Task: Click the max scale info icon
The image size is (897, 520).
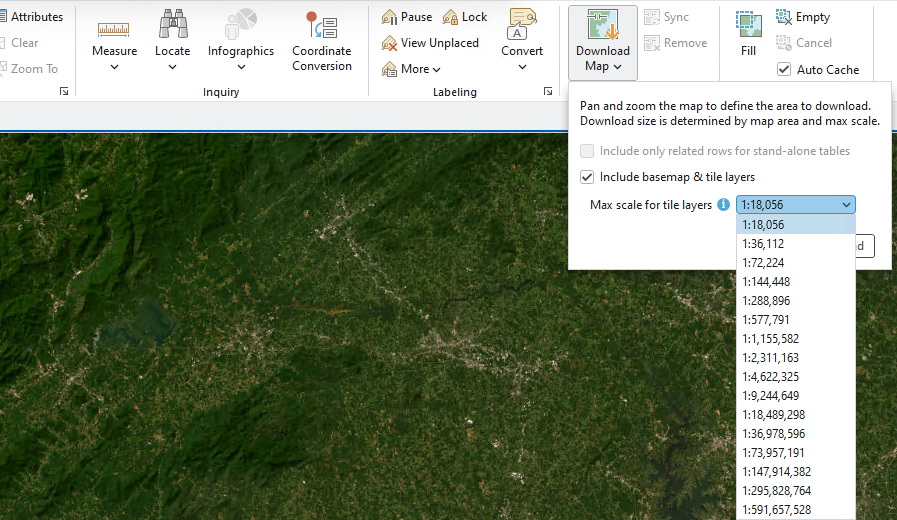Action: pyautogui.click(x=724, y=205)
